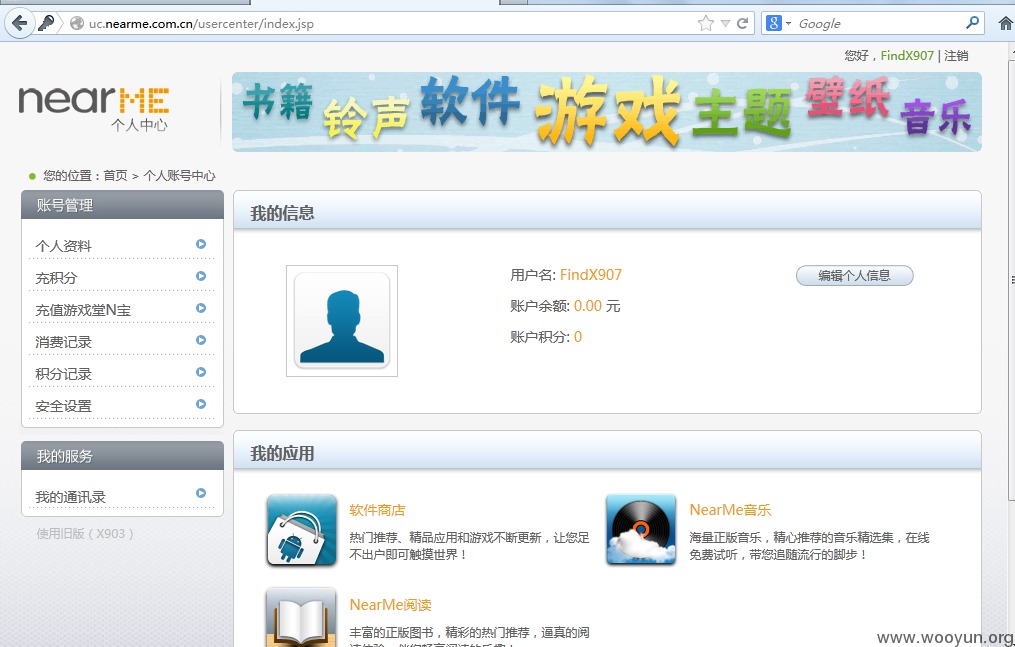
Task: Bookmark the page with the star icon
Action: pyautogui.click(x=706, y=24)
